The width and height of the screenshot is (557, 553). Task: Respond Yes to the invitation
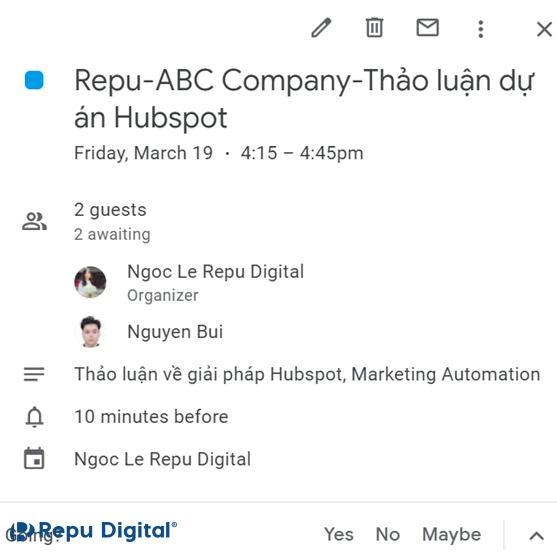(x=339, y=534)
